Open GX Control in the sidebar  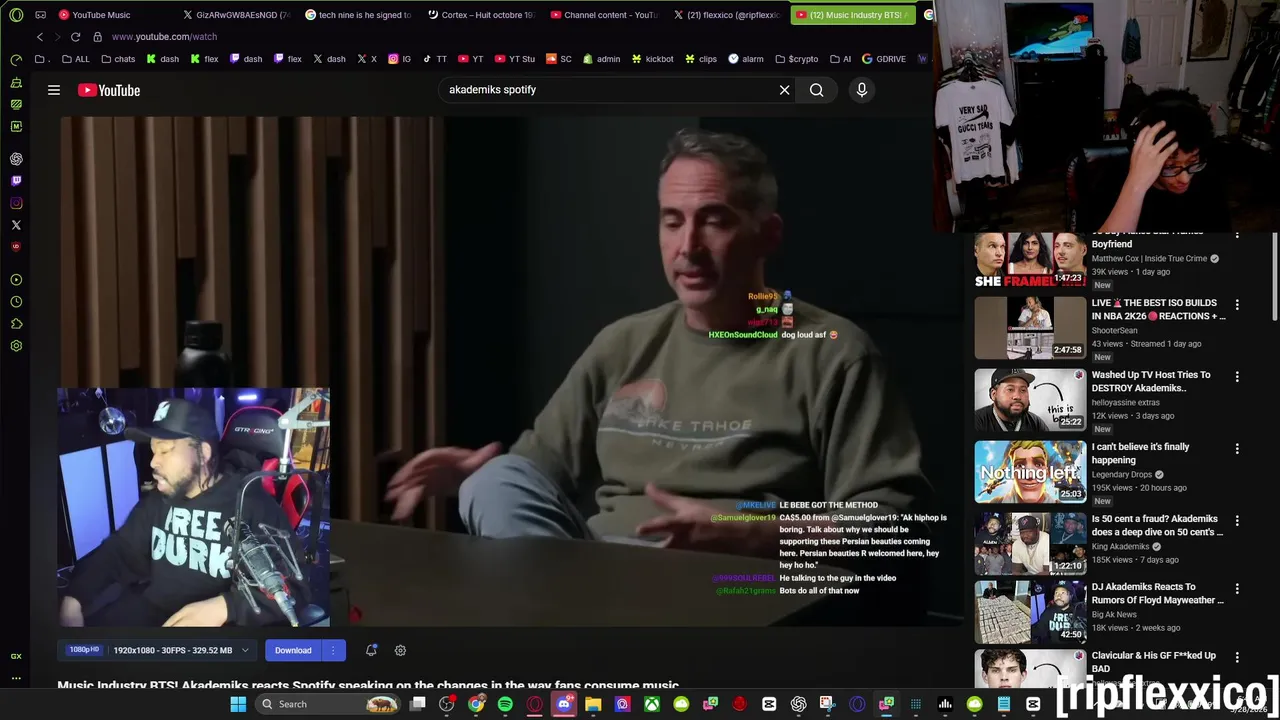(16, 60)
